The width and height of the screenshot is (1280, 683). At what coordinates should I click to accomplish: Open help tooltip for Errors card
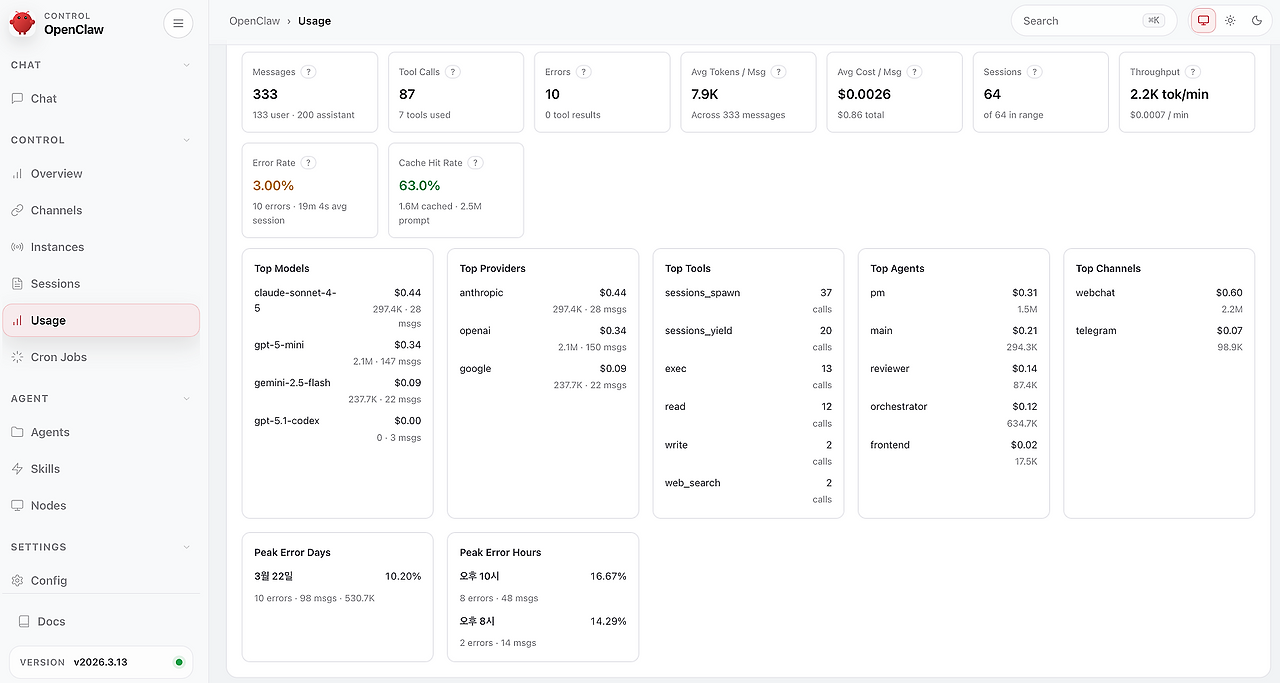(x=583, y=72)
